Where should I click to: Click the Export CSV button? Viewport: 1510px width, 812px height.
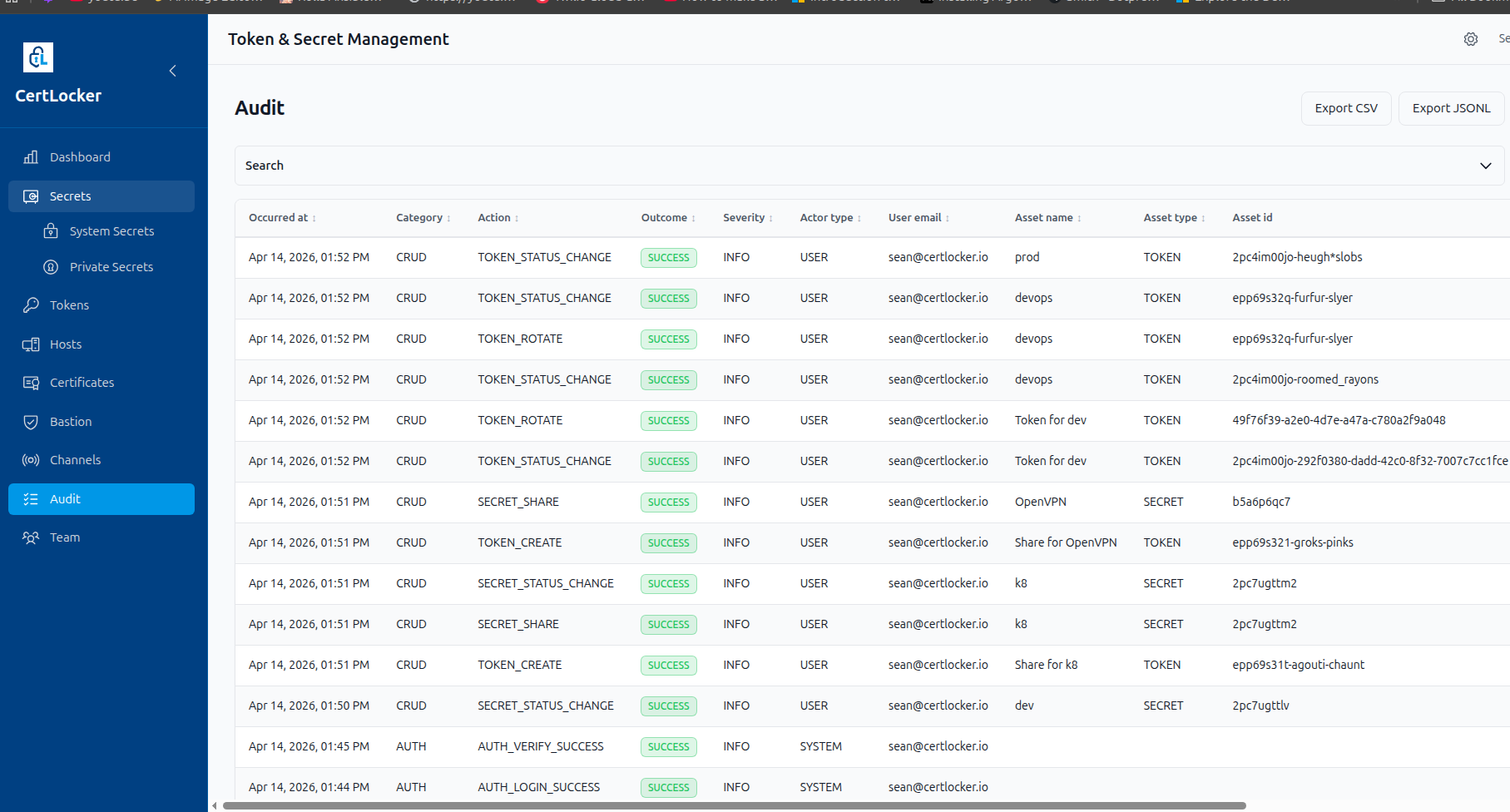[1346, 108]
